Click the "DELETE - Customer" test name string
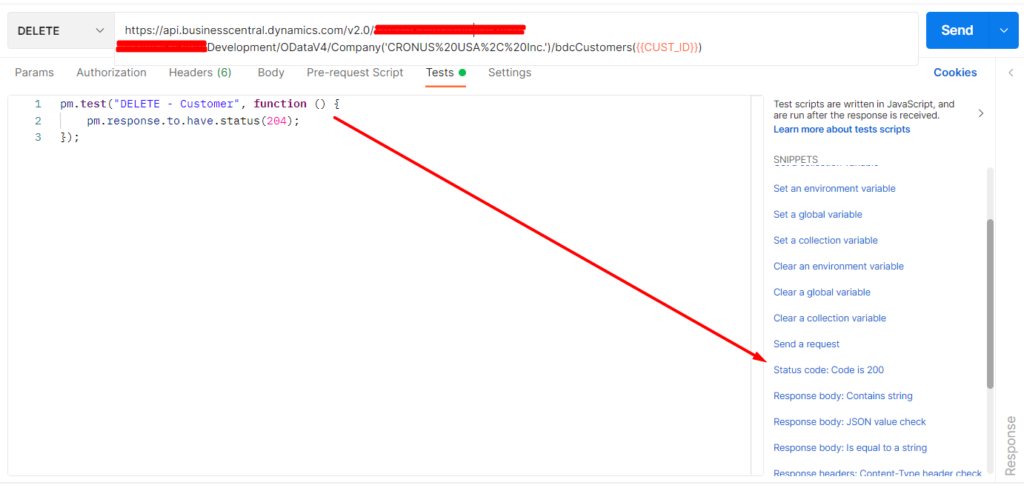1024x488 pixels. [176, 104]
